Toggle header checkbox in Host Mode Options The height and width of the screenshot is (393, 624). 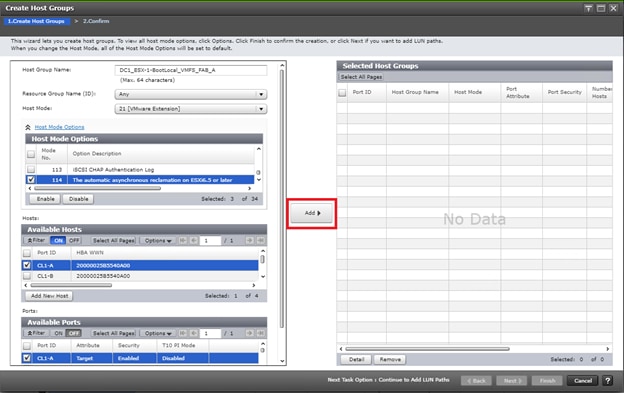31,154
